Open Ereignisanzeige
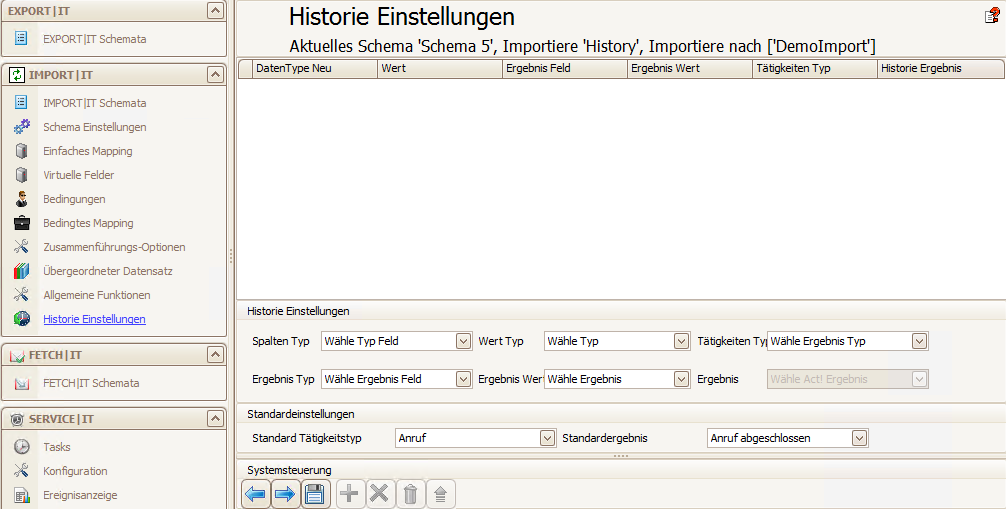The height and width of the screenshot is (509, 1006). pos(80,495)
